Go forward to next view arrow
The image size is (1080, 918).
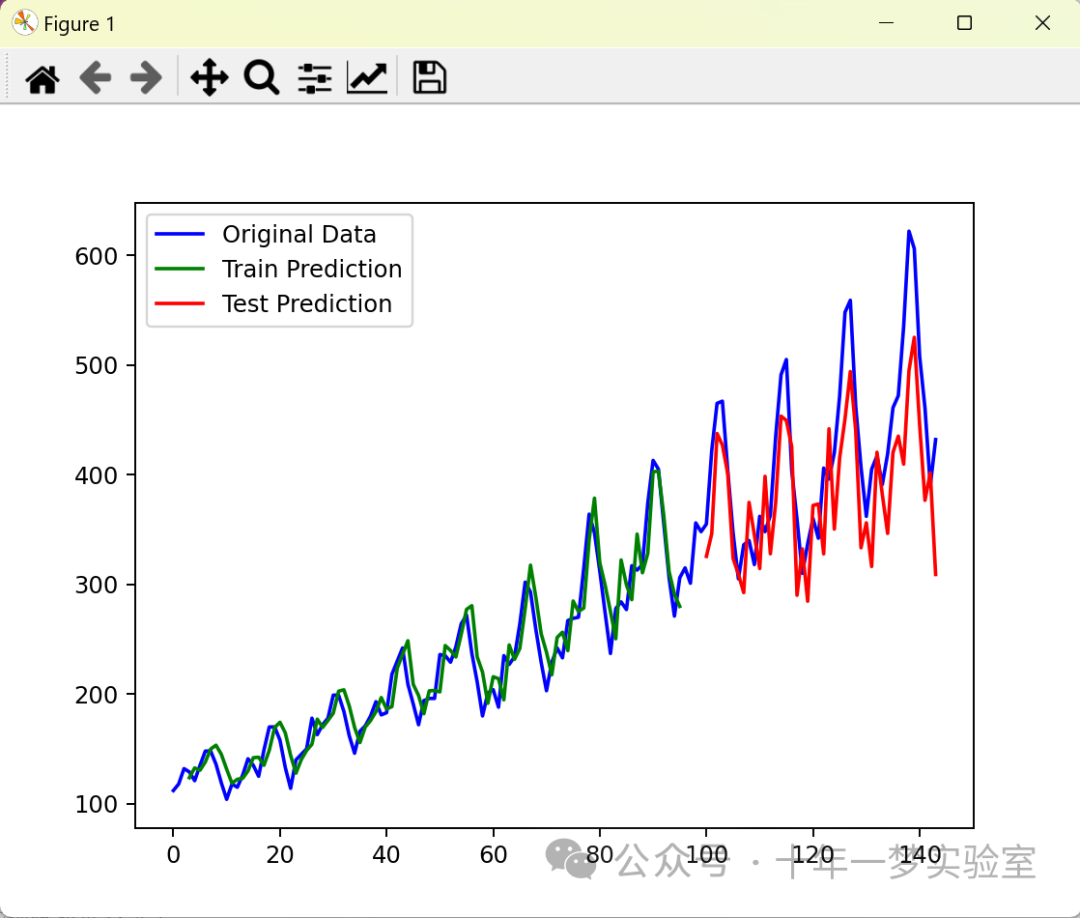click(146, 77)
